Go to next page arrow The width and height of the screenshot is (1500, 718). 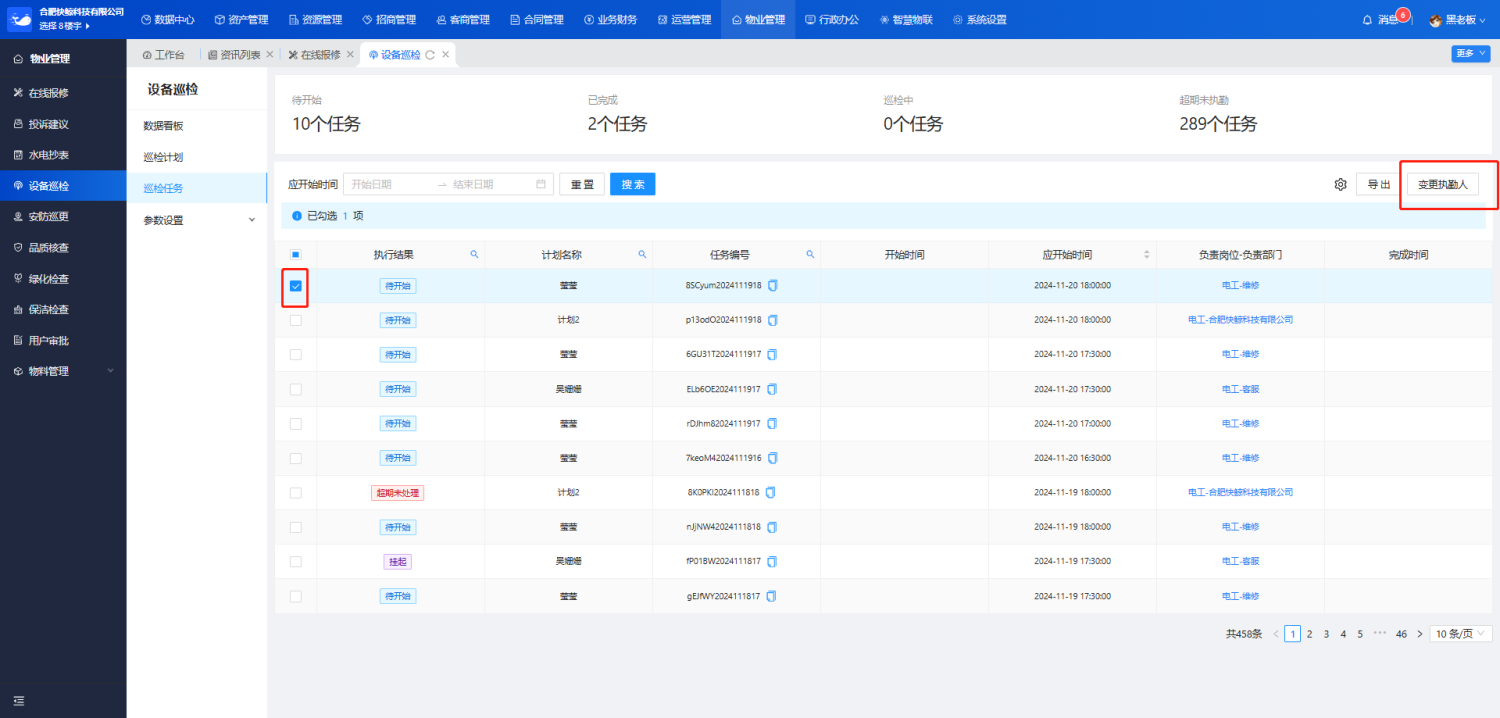[1419, 634]
